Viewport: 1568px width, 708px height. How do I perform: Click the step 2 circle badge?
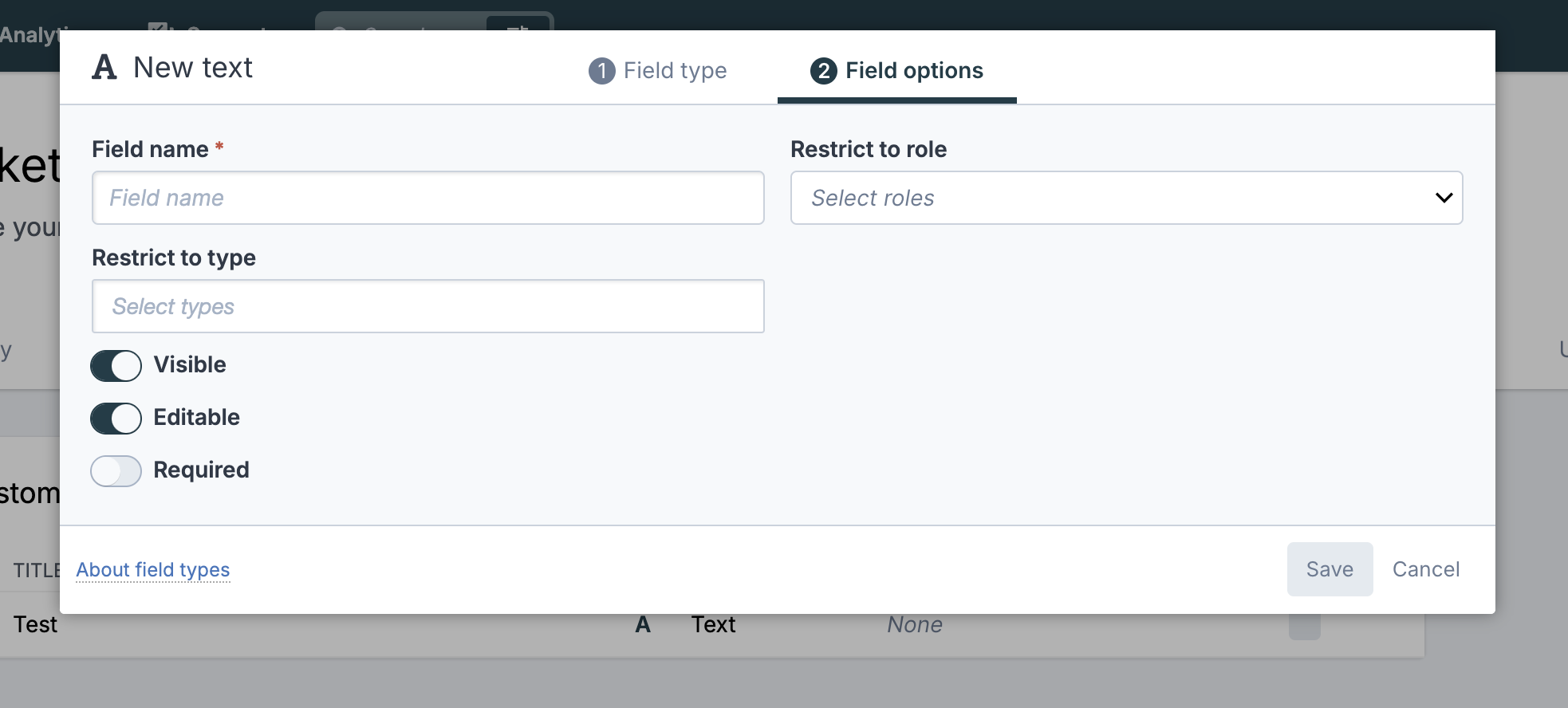click(x=824, y=71)
